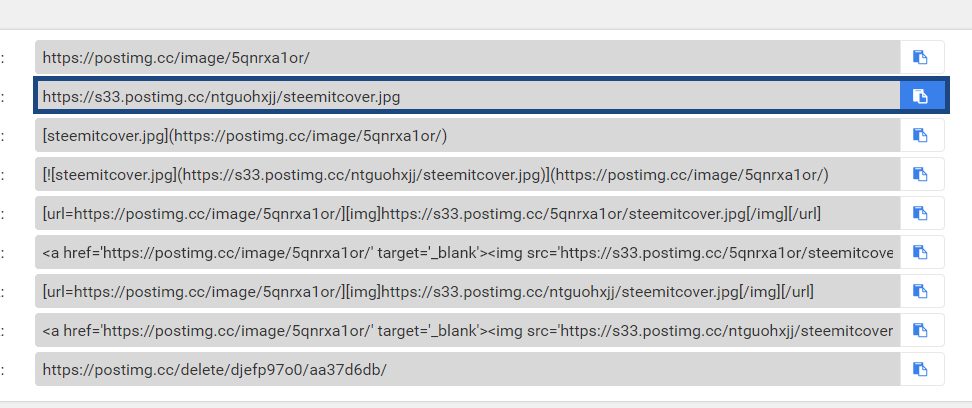Copy the [![steemitcover.jpg] markdown image code
972x408 pixels.
coord(922,174)
